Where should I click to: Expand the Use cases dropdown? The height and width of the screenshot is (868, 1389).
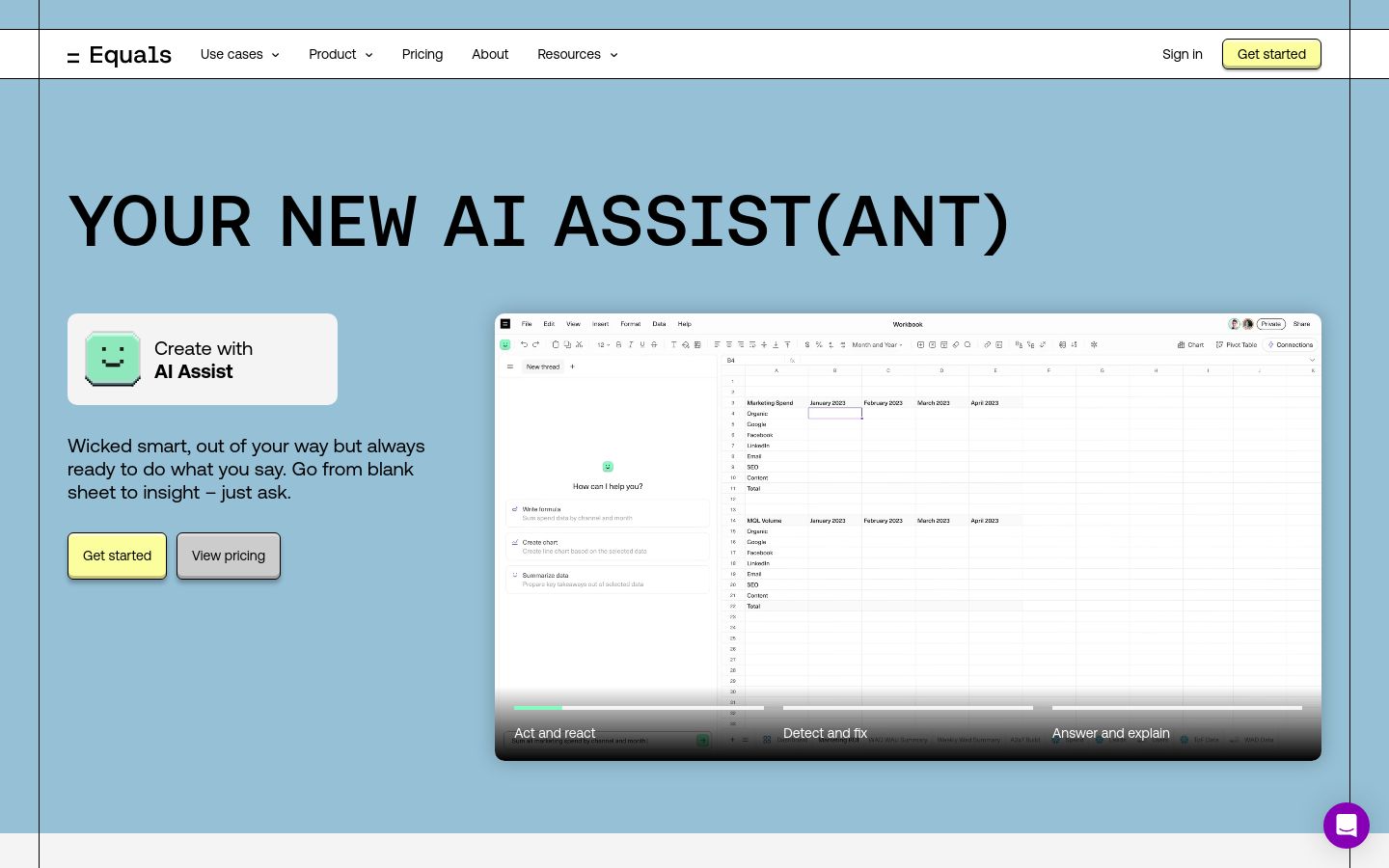click(x=240, y=54)
